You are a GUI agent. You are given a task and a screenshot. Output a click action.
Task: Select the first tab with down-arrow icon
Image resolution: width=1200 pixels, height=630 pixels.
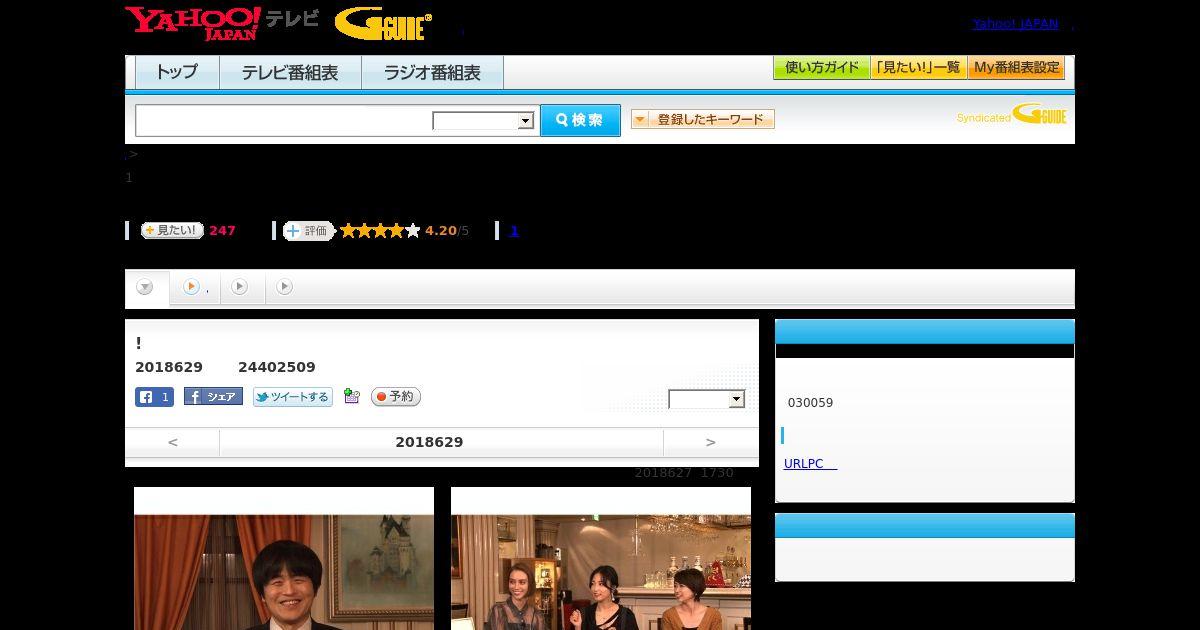146,288
